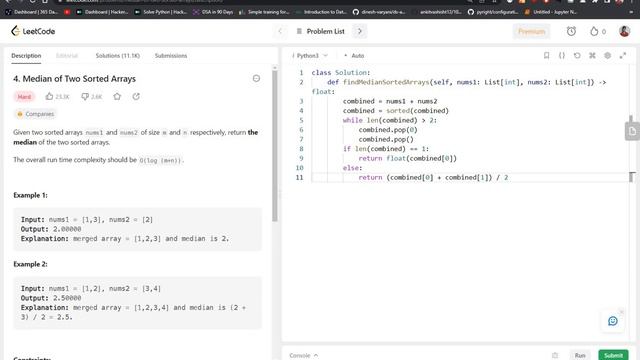Click the streak flame icon
Screen dimensions: 640x360
(x=594, y=31)
